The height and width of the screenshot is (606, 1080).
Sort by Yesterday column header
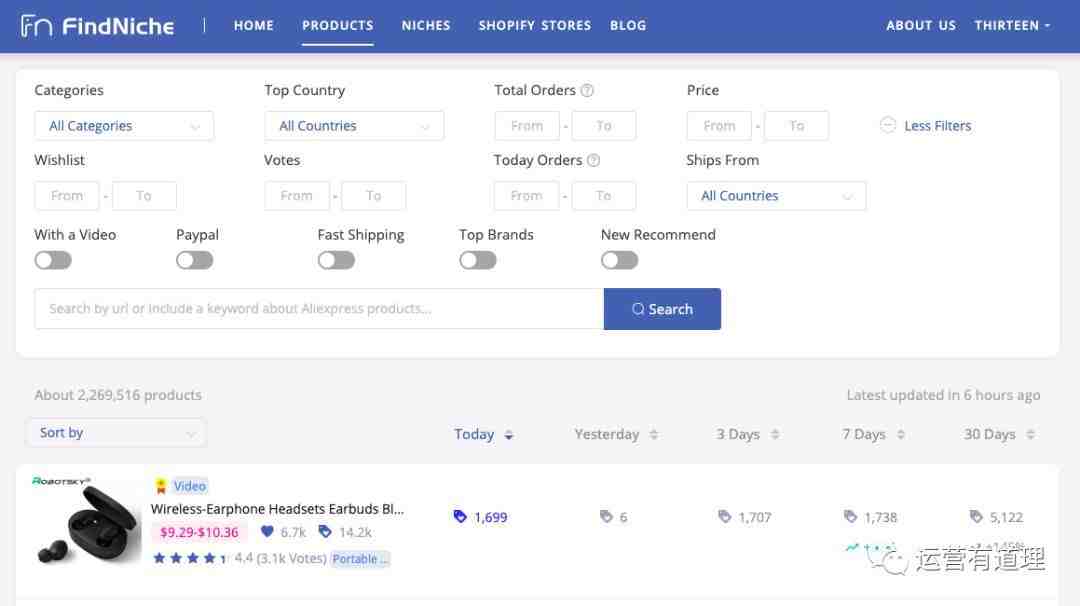pyautogui.click(x=607, y=435)
